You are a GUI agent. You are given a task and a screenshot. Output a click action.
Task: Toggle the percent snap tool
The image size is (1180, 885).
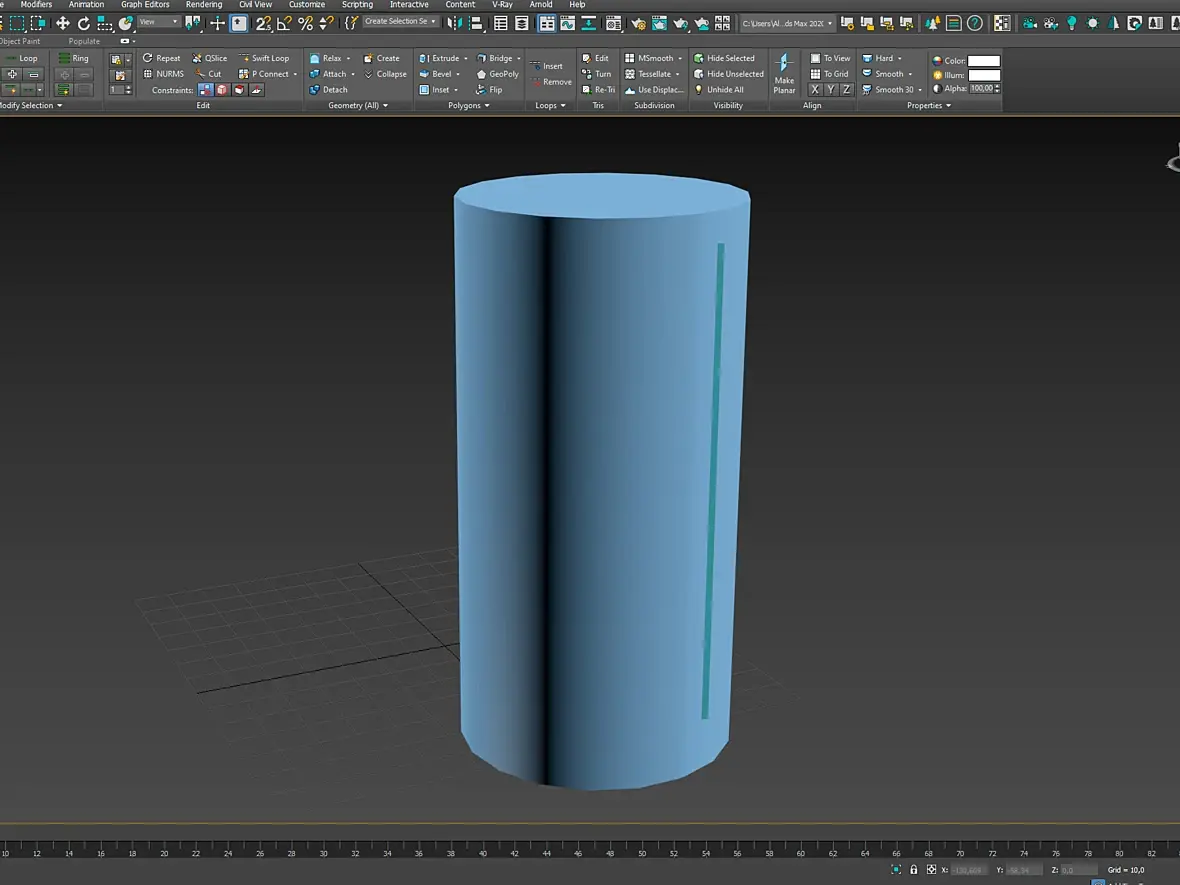coord(305,23)
